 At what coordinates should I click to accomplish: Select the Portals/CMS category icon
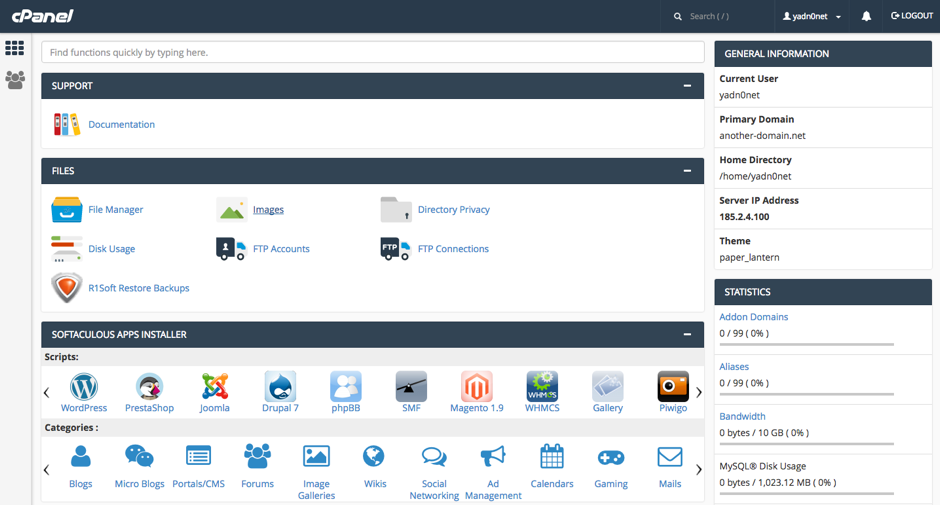point(198,457)
